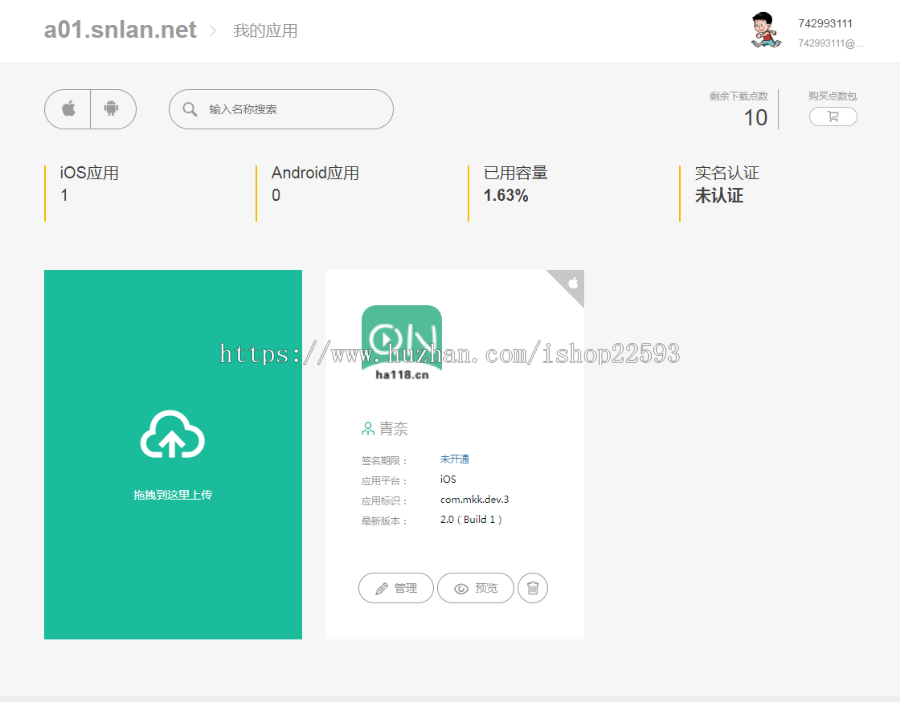Click the 未开通 signing link

[455, 459]
